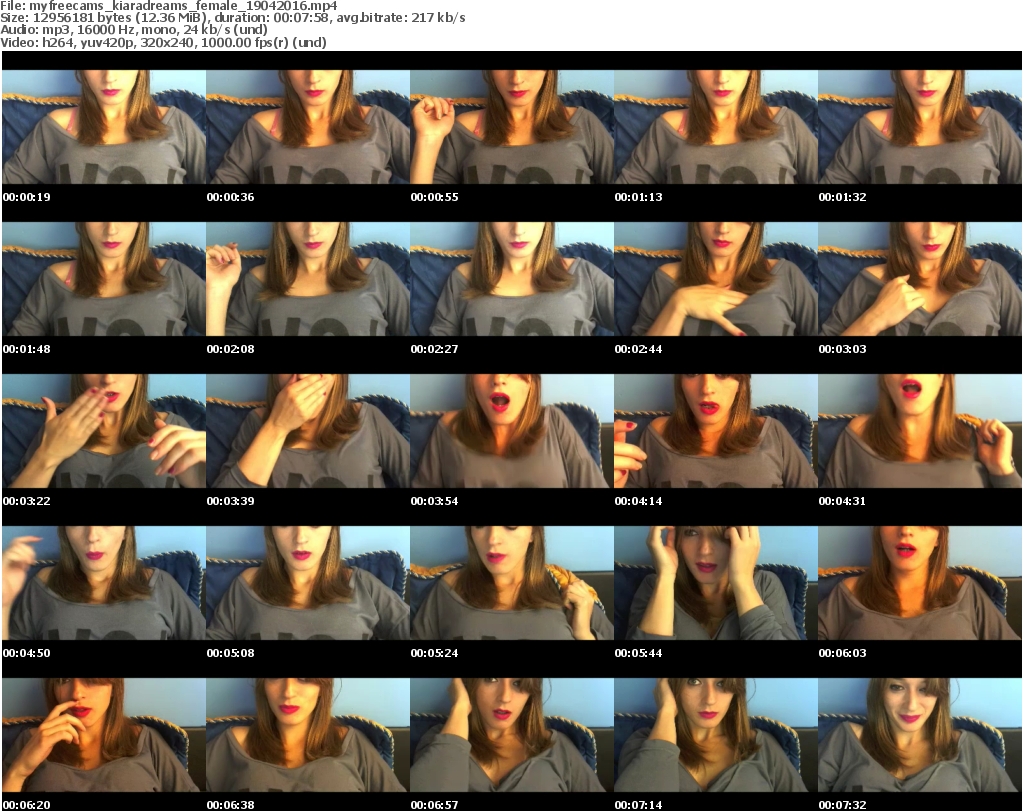Click the thumbnail above timestamp 00:01:13
The width and height of the screenshot is (1024, 811).
click(716, 127)
